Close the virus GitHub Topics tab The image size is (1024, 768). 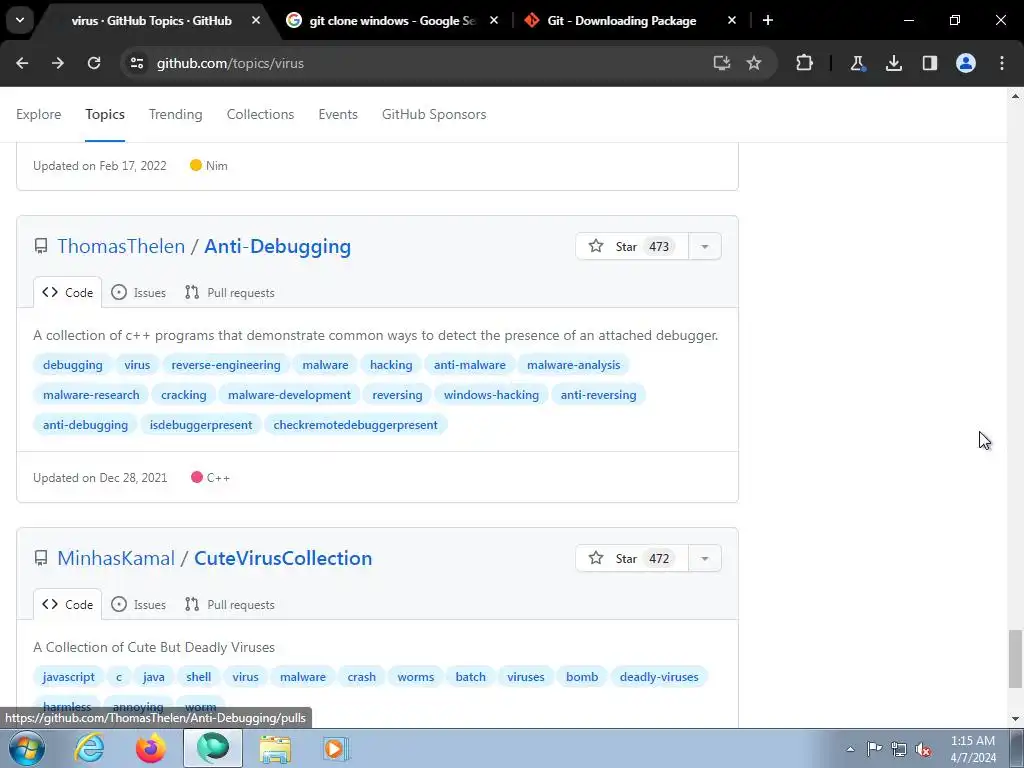coord(256,21)
